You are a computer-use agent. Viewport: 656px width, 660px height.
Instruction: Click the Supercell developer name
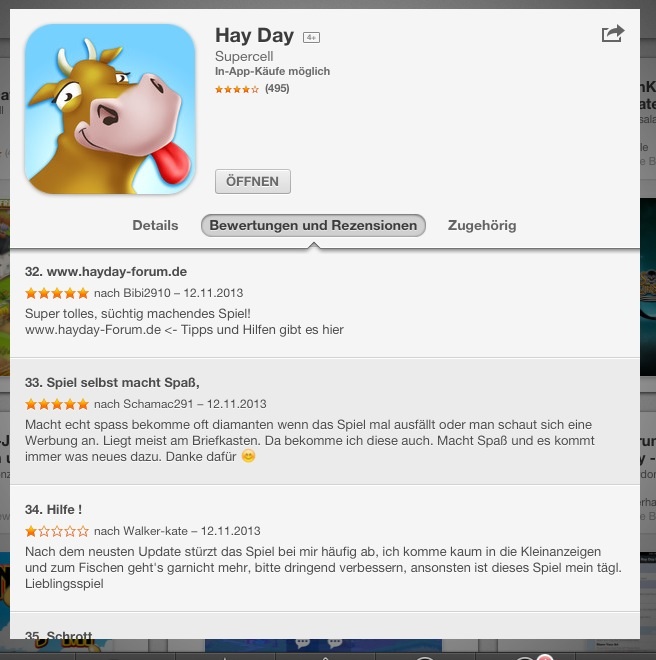click(244, 56)
